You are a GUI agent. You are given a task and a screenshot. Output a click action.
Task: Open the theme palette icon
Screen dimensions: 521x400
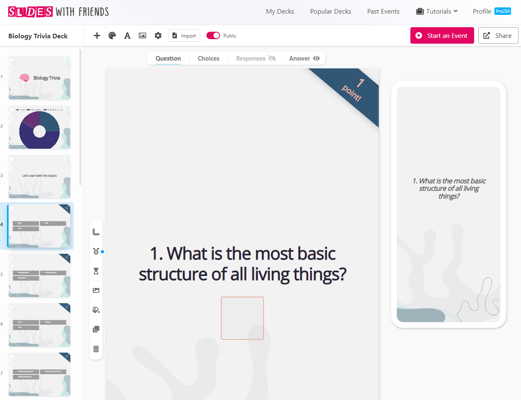112,36
